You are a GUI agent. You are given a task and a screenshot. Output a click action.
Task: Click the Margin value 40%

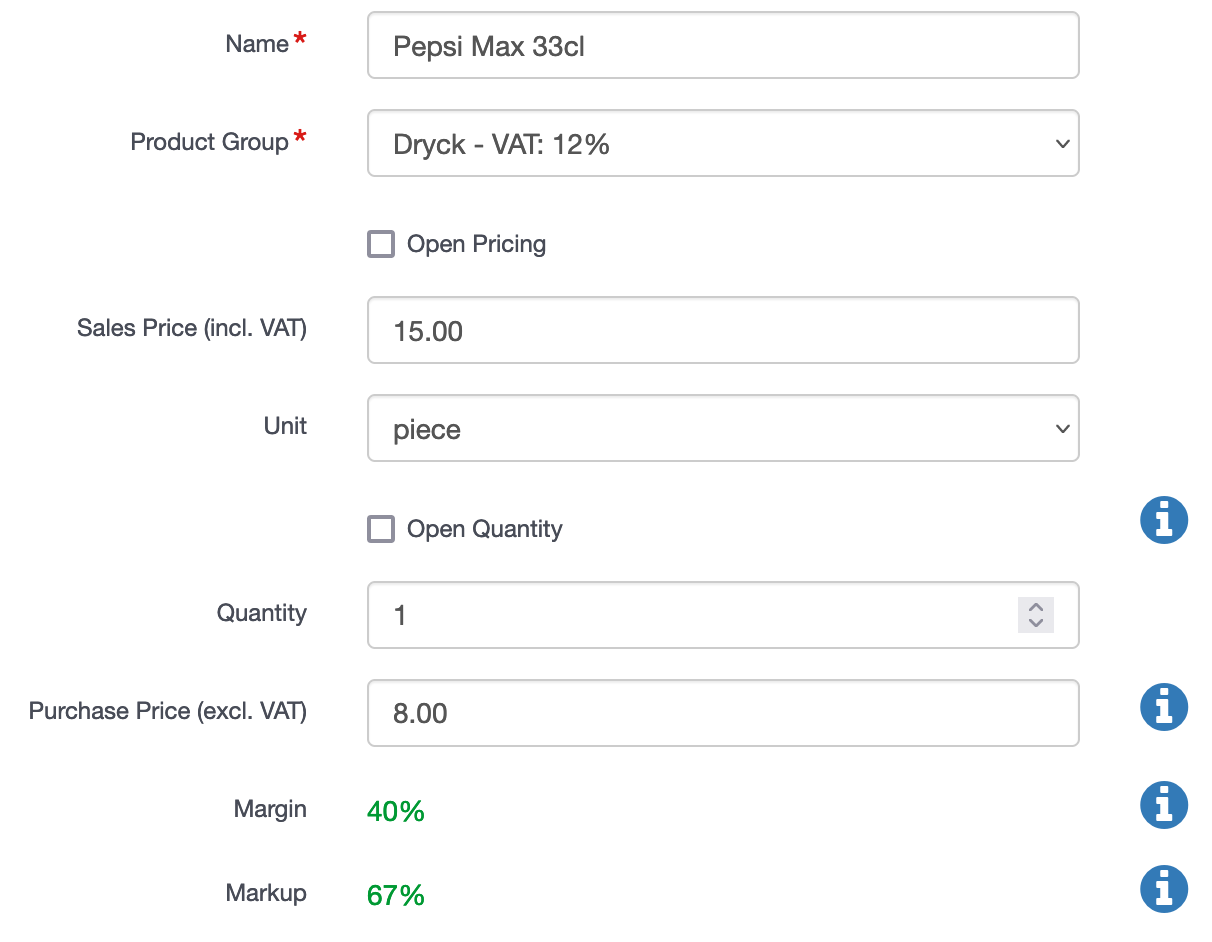click(x=396, y=811)
